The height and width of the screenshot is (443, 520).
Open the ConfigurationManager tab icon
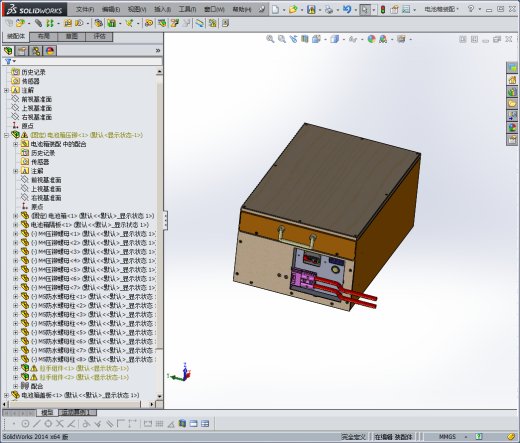(x=36, y=51)
